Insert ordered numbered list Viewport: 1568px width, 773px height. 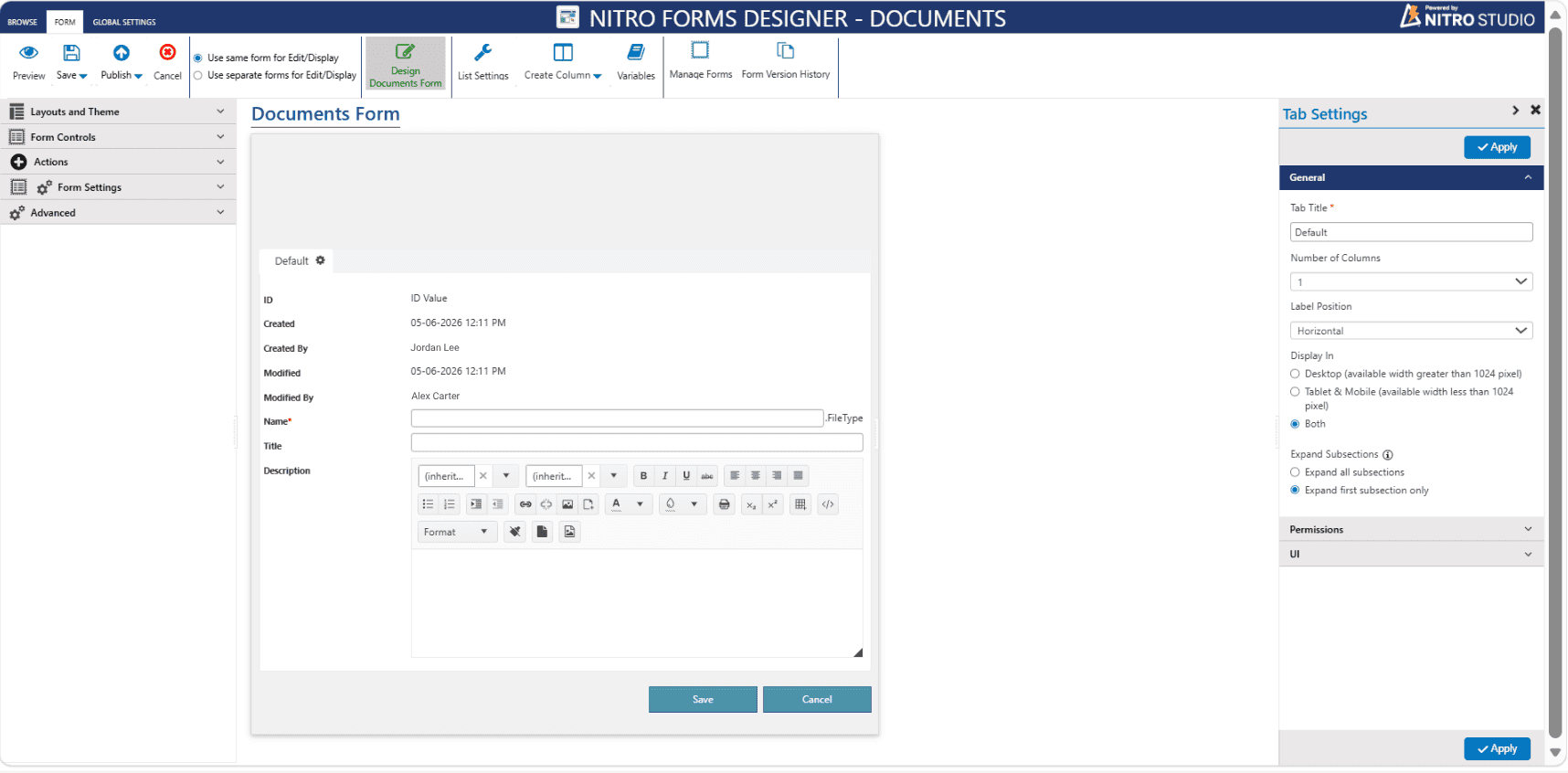tap(449, 504)
